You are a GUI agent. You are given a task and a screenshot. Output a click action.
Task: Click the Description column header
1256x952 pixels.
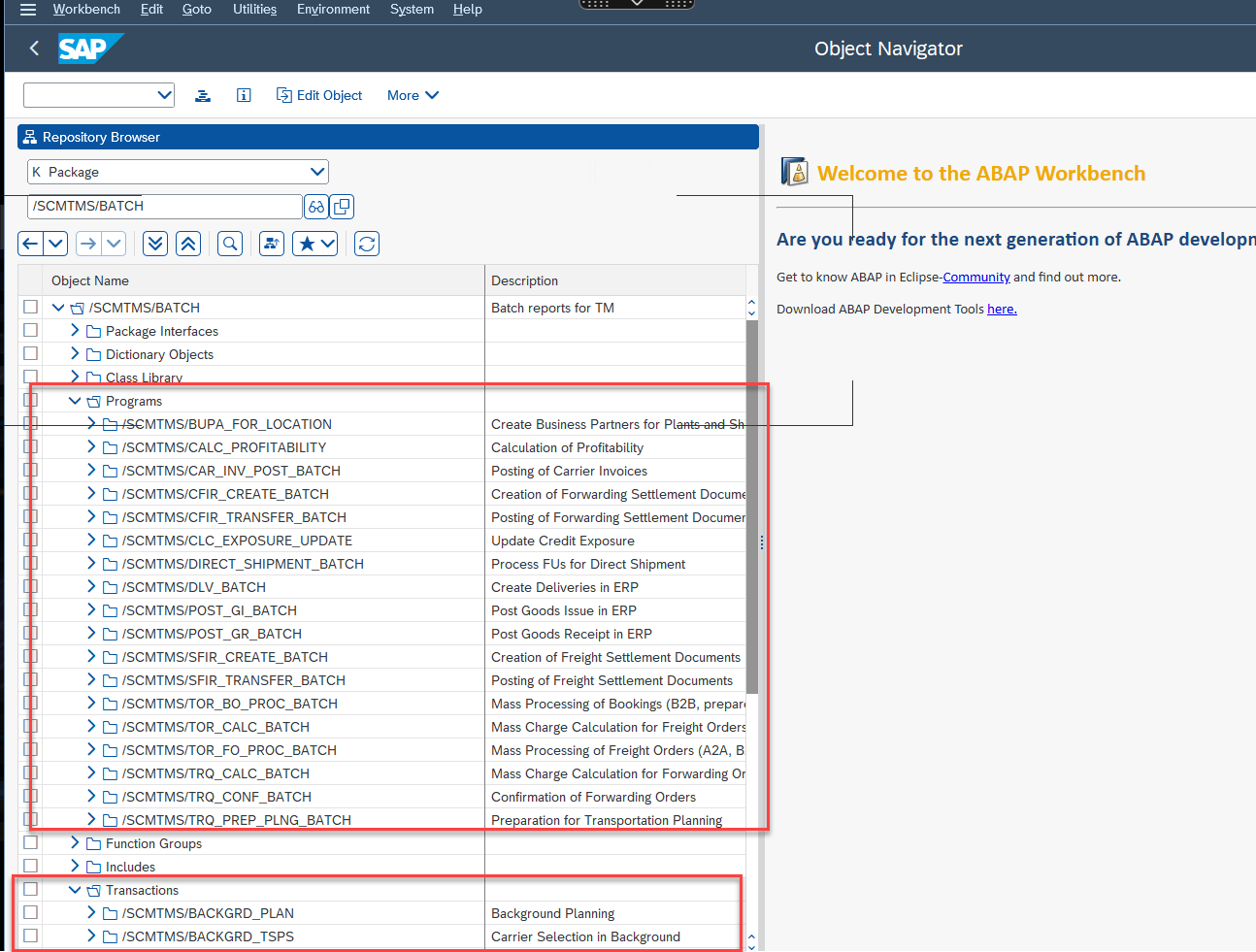point(615,280)
